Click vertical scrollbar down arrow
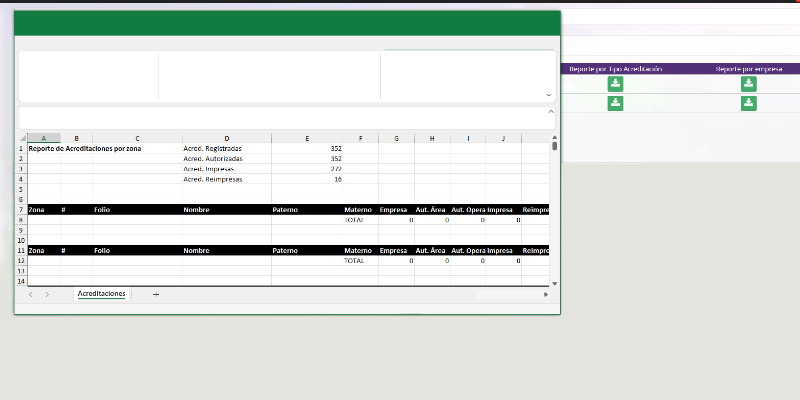Viewport: 800px width, 400px height. point(555,284)
